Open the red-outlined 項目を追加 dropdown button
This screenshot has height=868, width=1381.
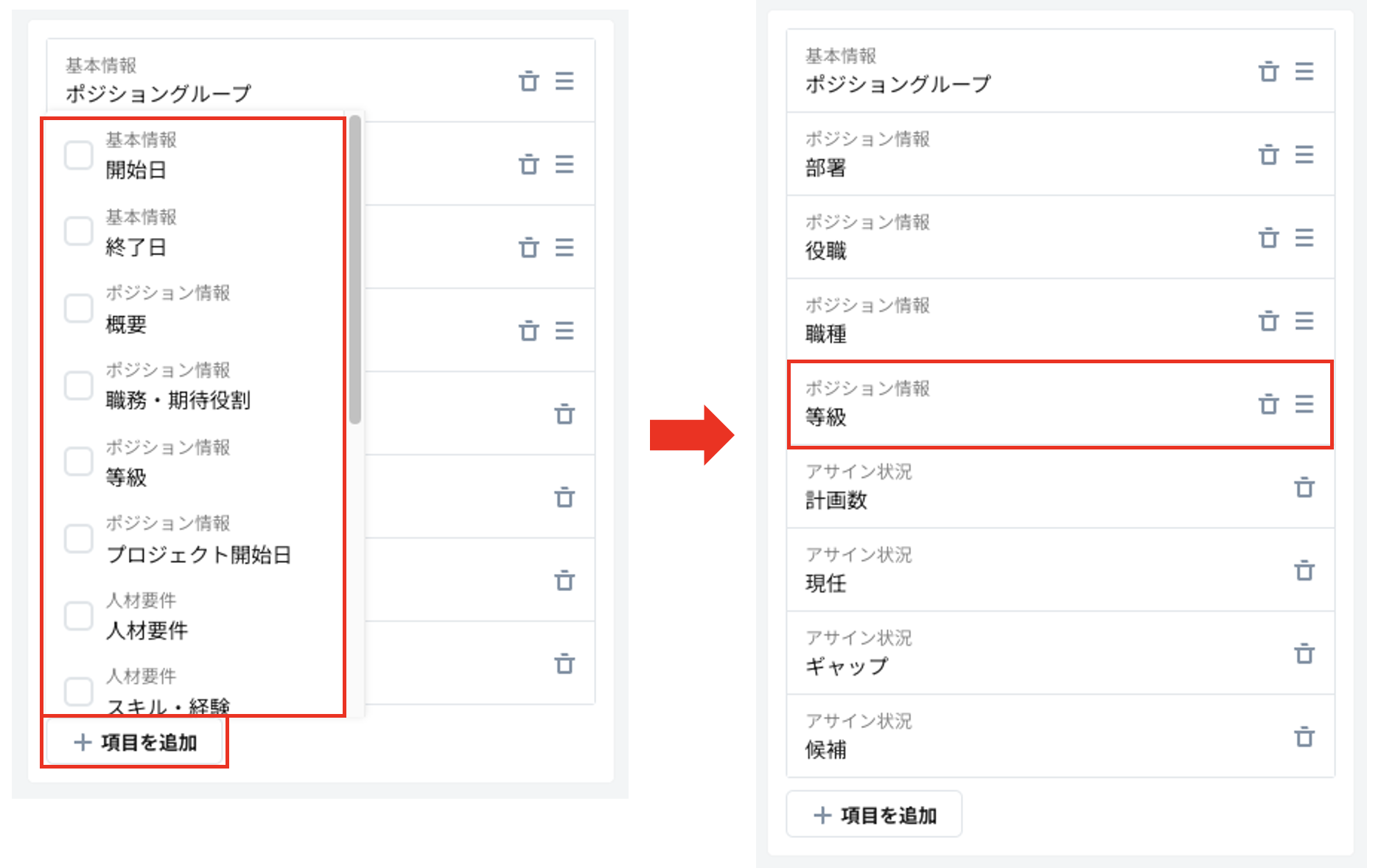pyautogui.click(x=135, y=742)
